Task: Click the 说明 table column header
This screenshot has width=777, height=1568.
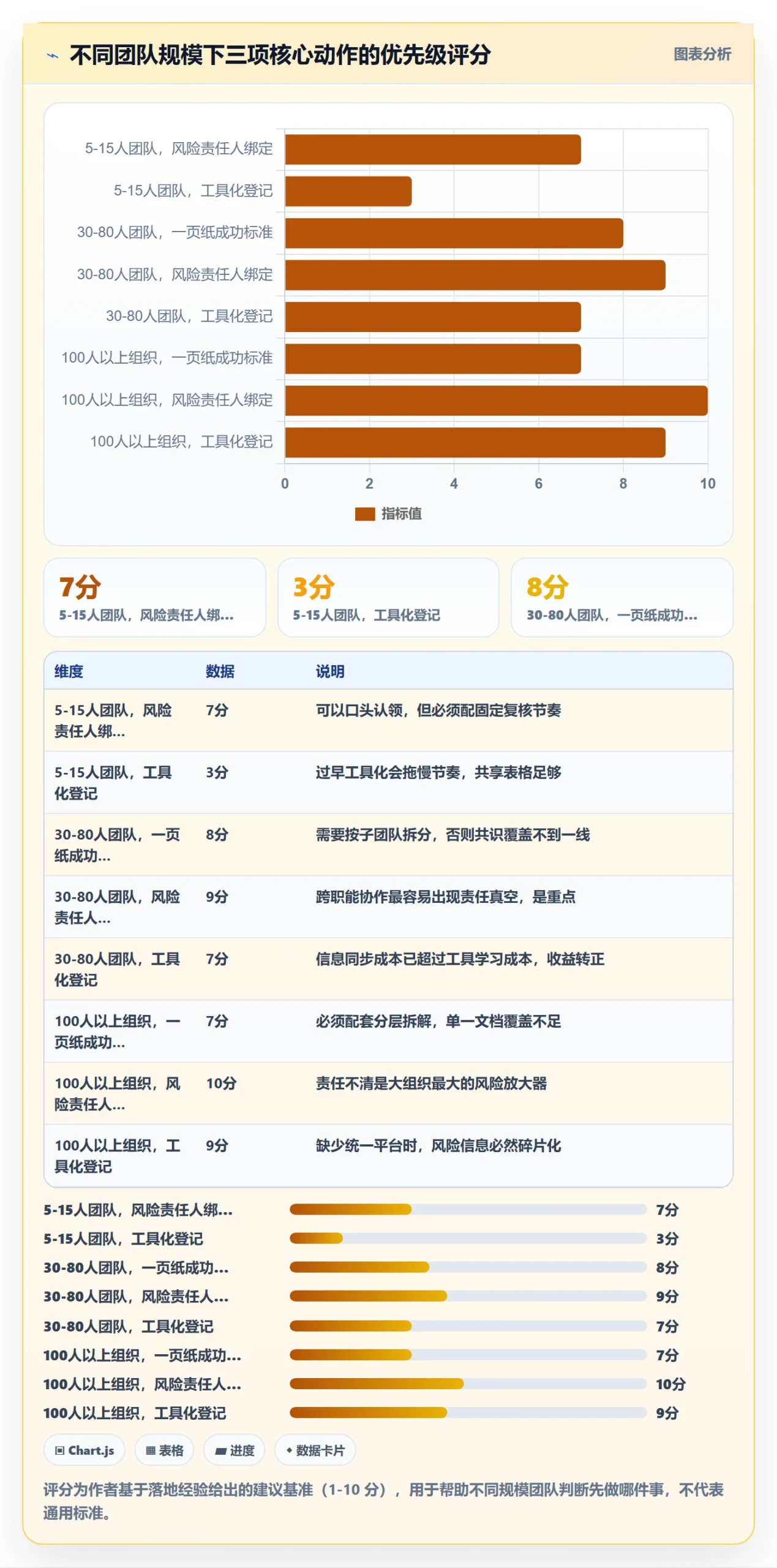Action: coord(330,671)
